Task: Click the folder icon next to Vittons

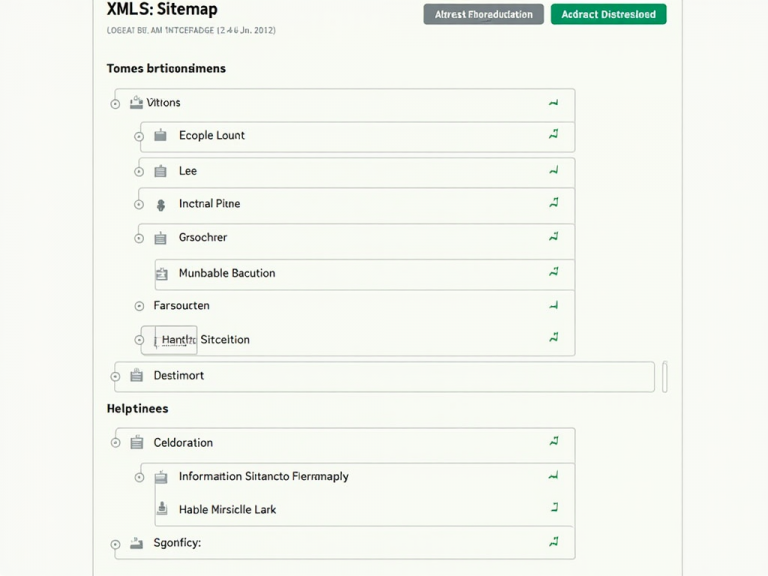Action: (136, 102)
